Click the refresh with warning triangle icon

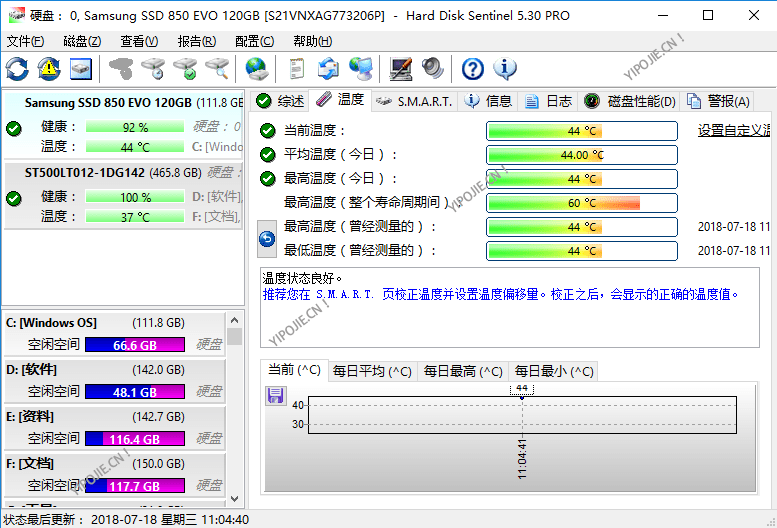pos(49,69)
